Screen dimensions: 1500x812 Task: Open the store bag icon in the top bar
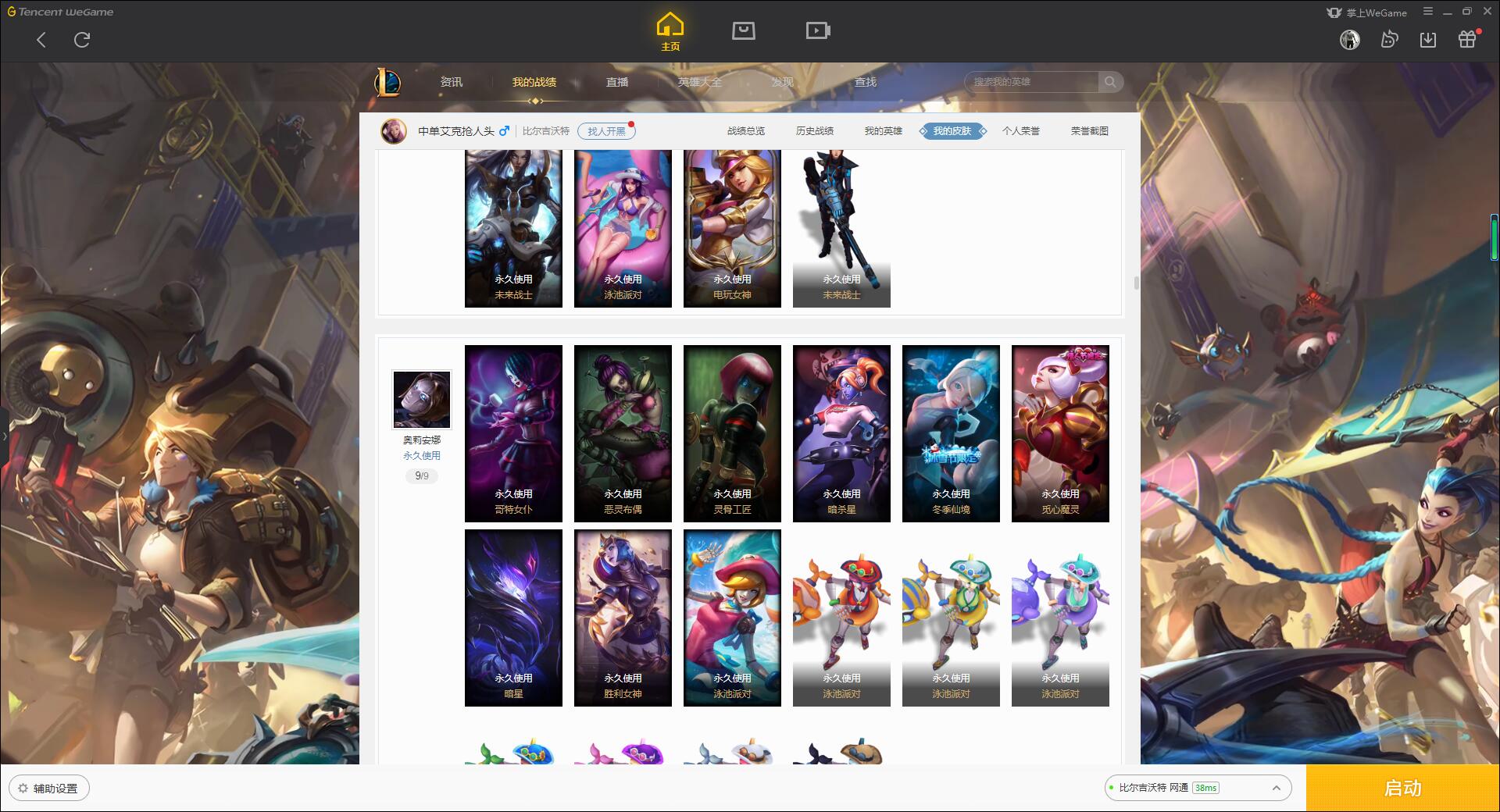click(x=743, y=30)
